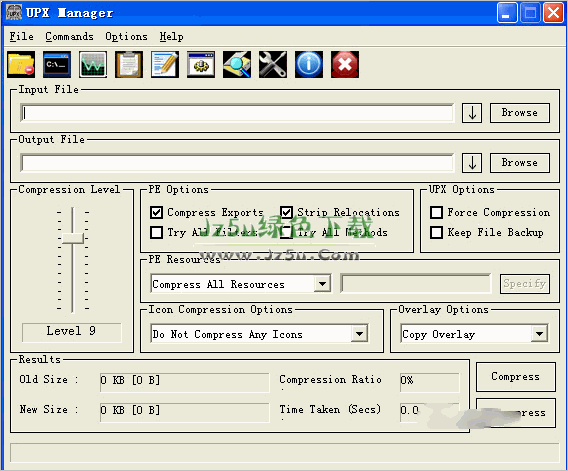Uncheck Compress Exports checkbox
The image size is (568, 471).
(x=156, y=212)
